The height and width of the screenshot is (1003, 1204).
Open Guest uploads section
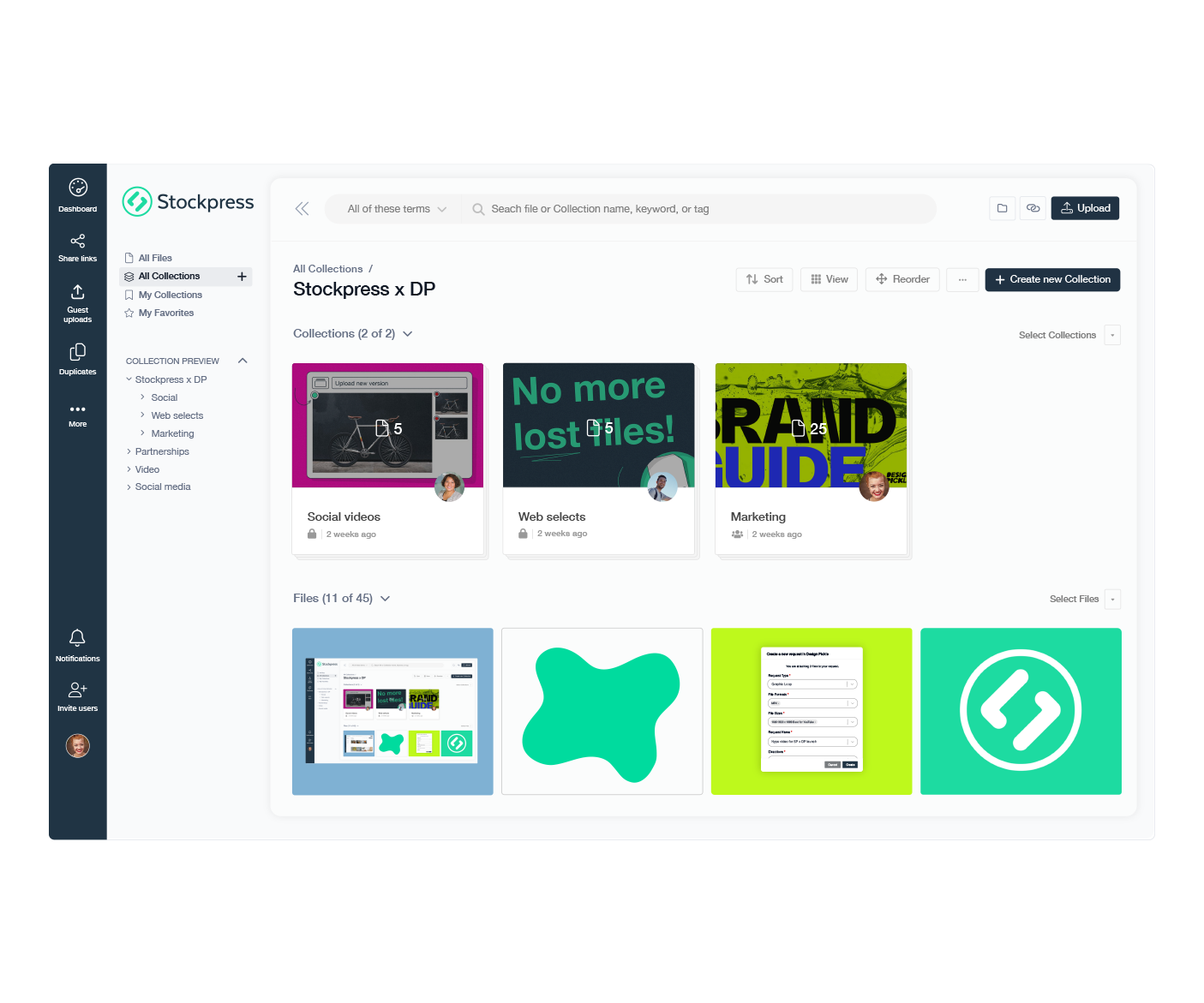tap(77, 302)
